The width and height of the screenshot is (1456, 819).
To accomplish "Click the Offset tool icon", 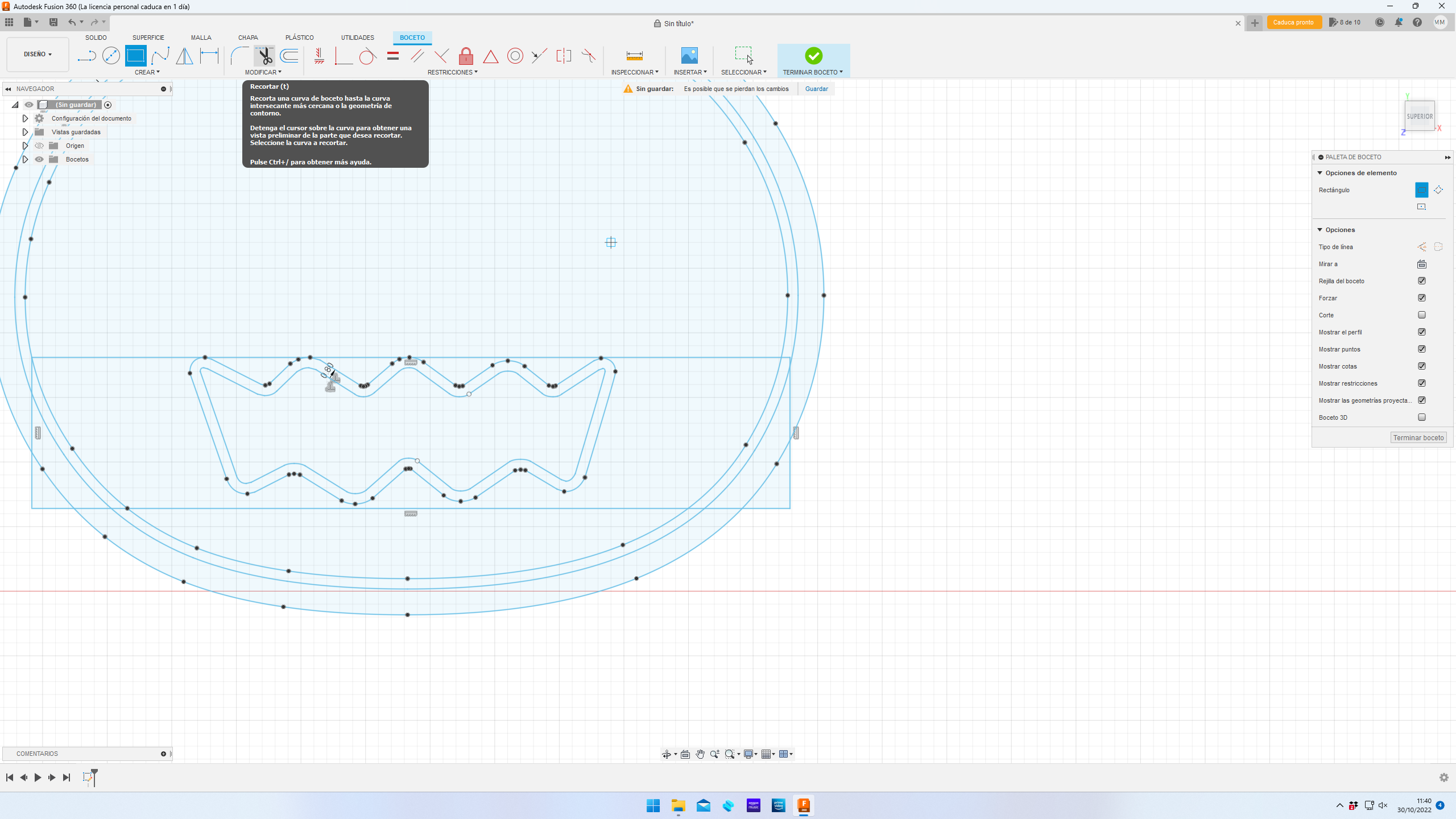I will coord(289,56).
